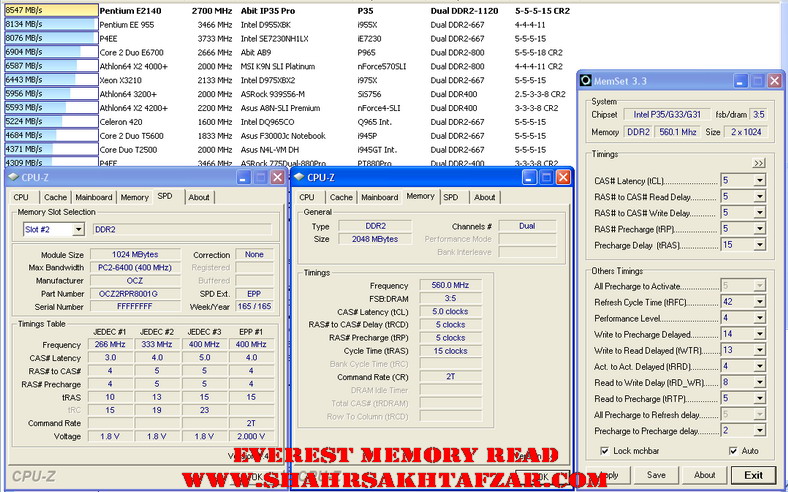Click the Frequency field showing 560.0 MHz
Image resolution: width=788 pixels, height=492 pixels.
450,285
